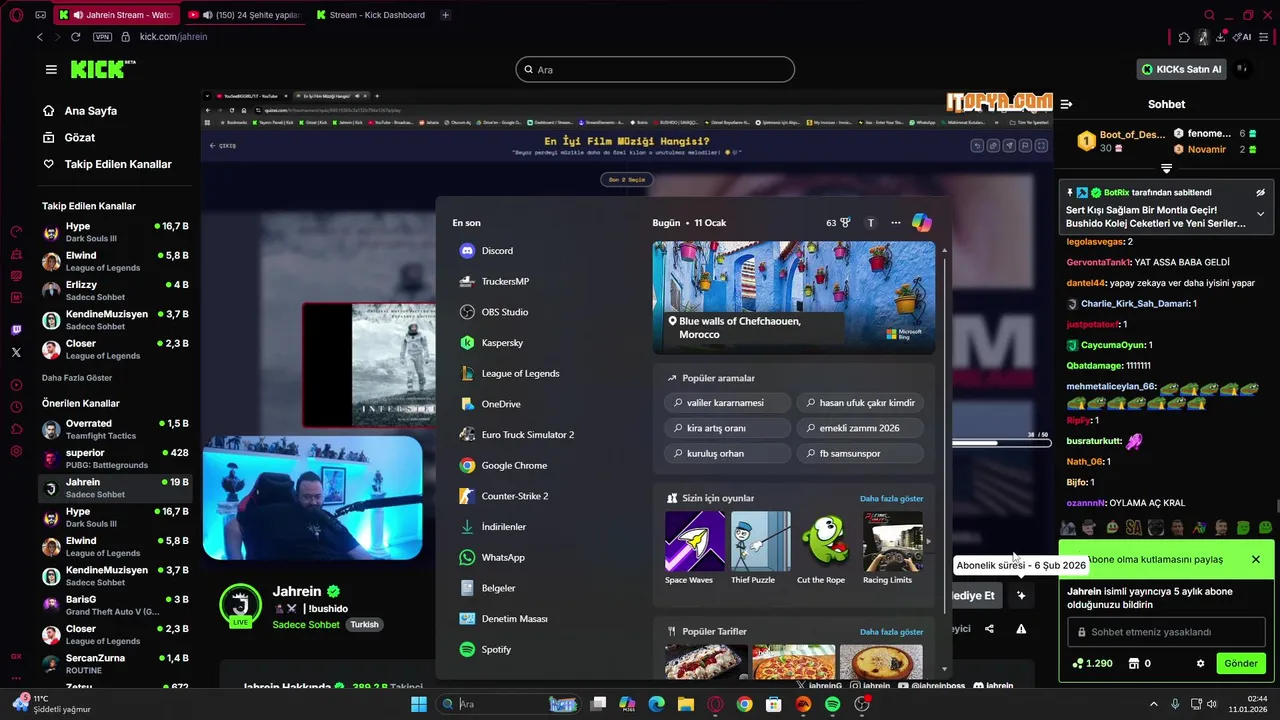Switch to Stream - Kick Dashboard tab
Viewport: 1280px width, 720px height.
pyautogui.click(x=370, y=15)
